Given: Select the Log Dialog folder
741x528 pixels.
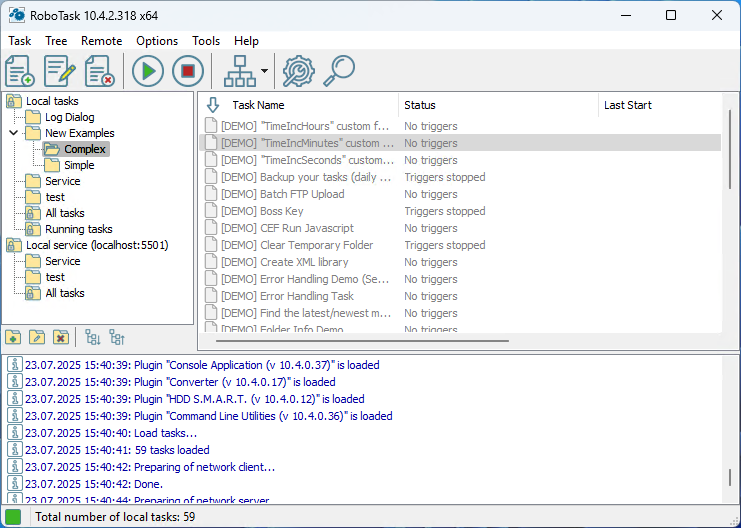Looking at the screenshot, I should coord(69,117).
